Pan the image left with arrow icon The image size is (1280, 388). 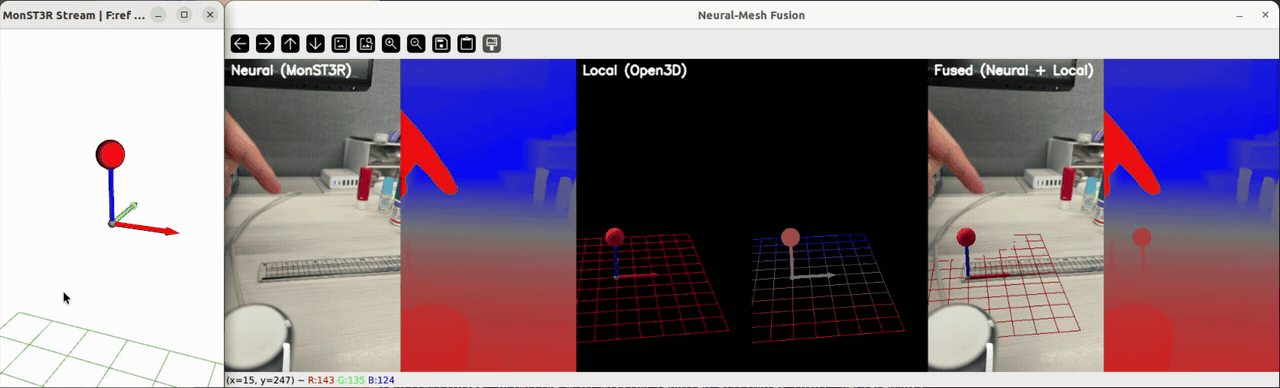point(240,43)
